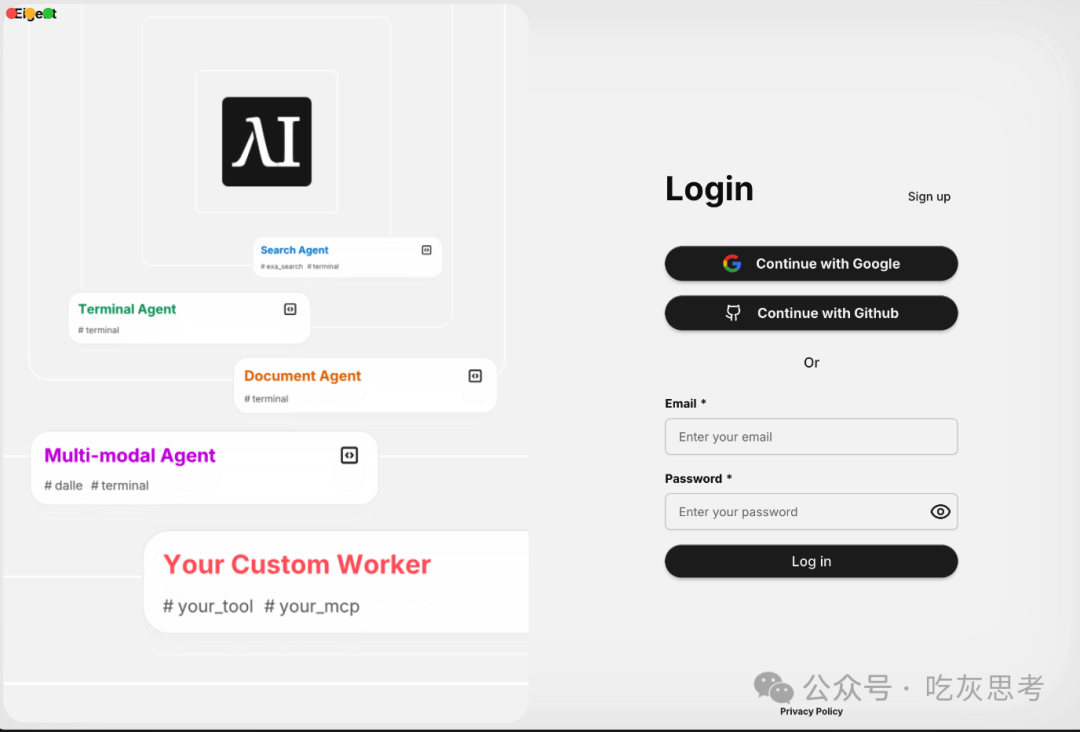Select the Multi-modal Agent title

[x=129, y=456]
